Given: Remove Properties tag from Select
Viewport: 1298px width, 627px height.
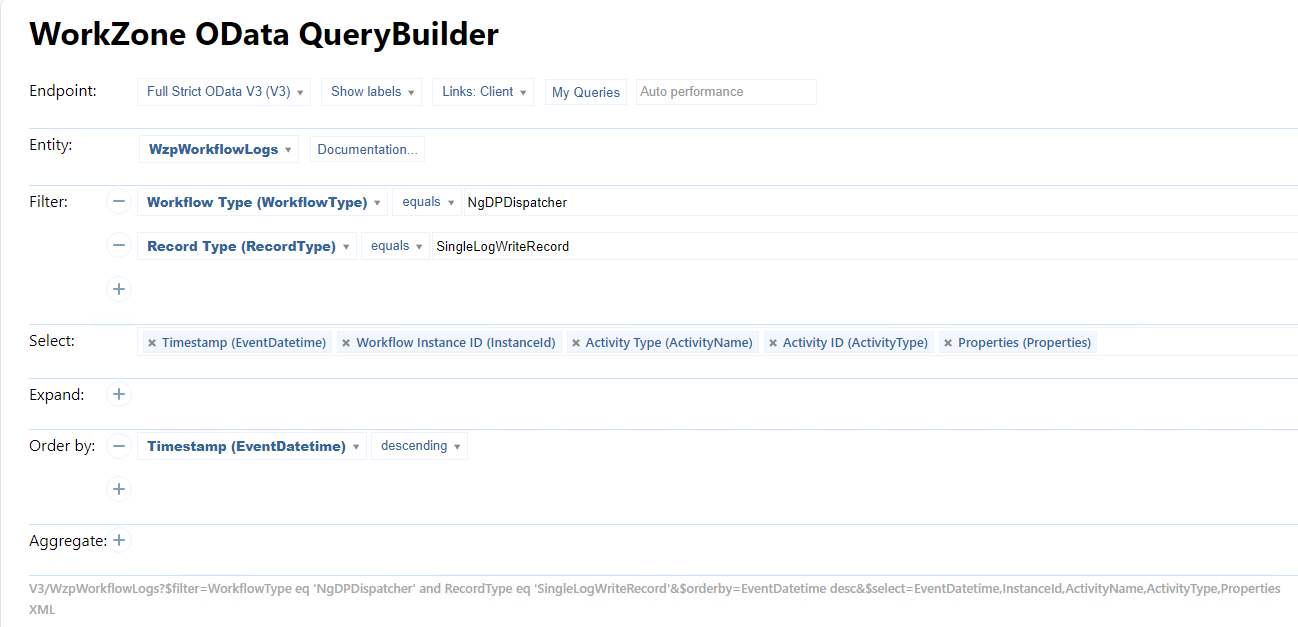Looking at the screenshot, I should [x=948, y=343].
